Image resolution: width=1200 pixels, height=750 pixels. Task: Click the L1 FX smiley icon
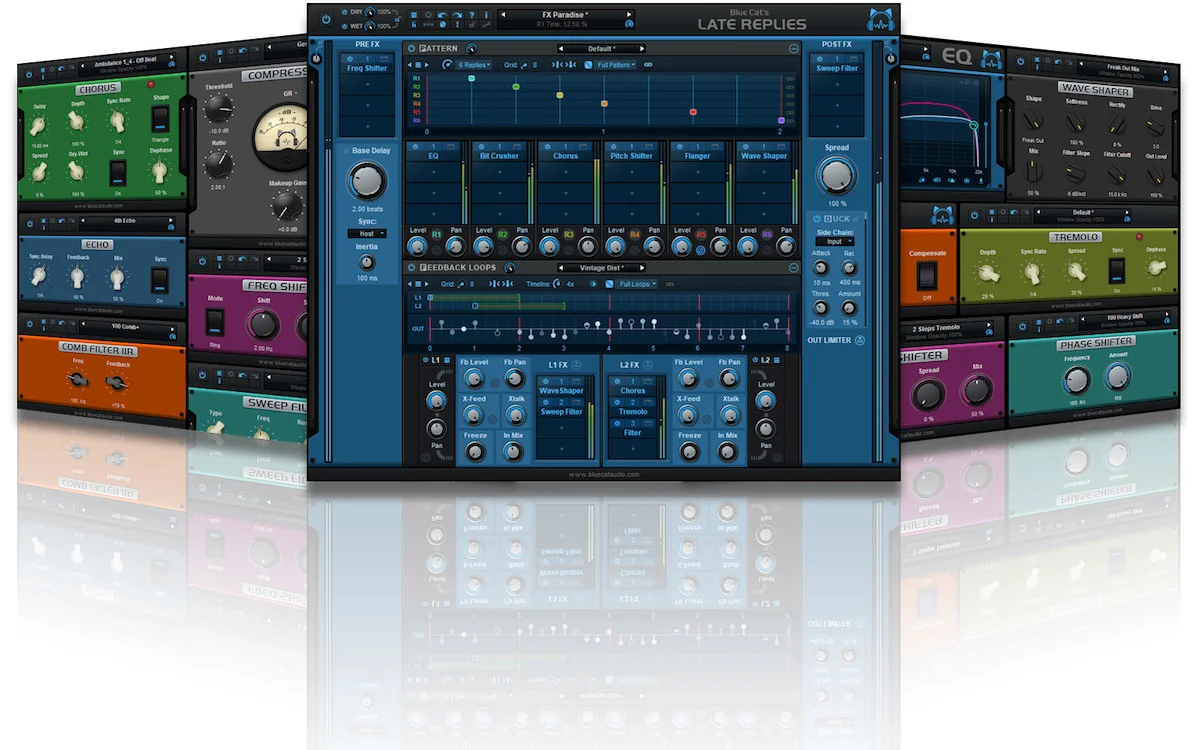(577, 365)
